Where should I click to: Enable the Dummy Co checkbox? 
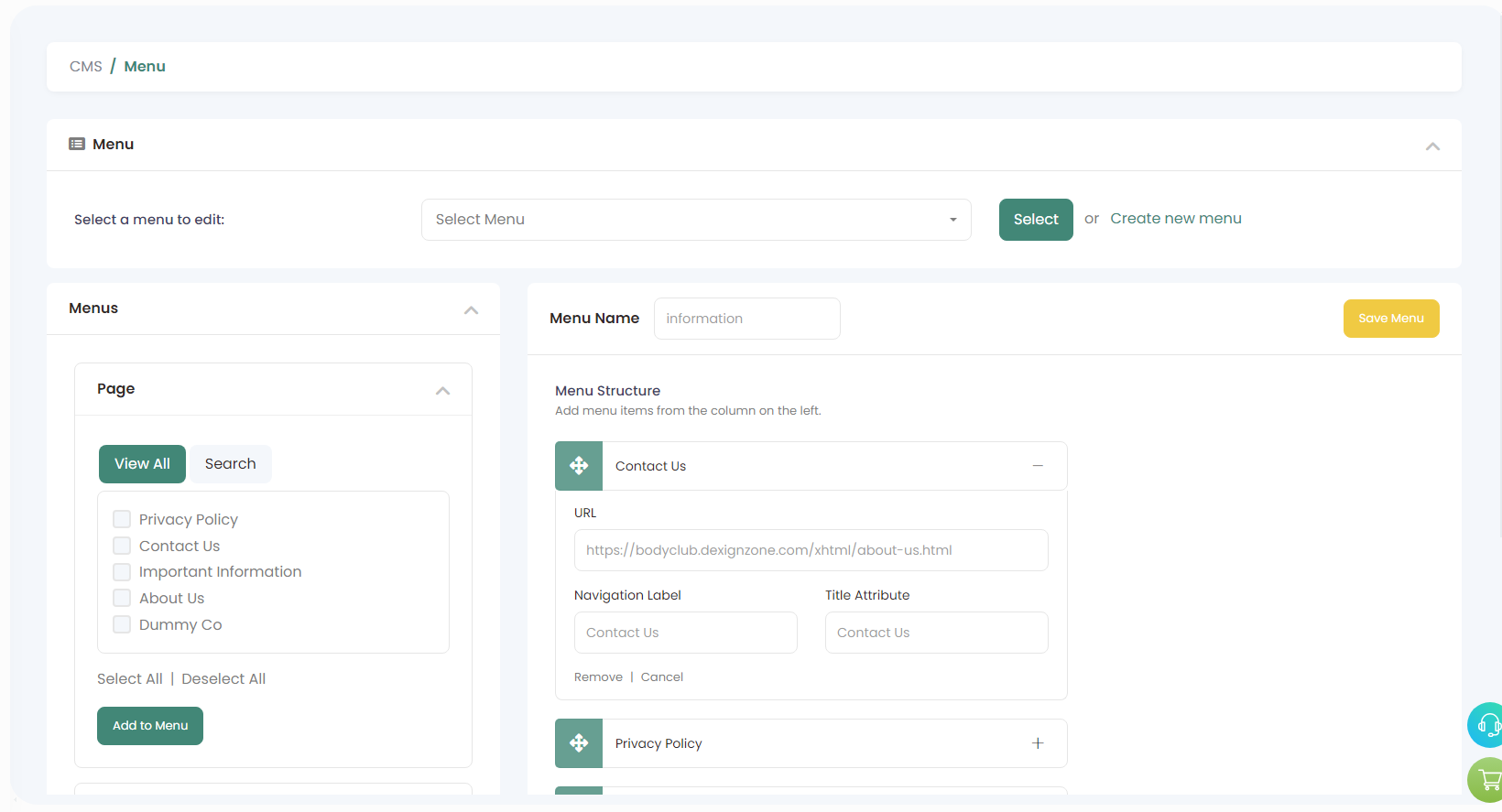coord(122,625)
